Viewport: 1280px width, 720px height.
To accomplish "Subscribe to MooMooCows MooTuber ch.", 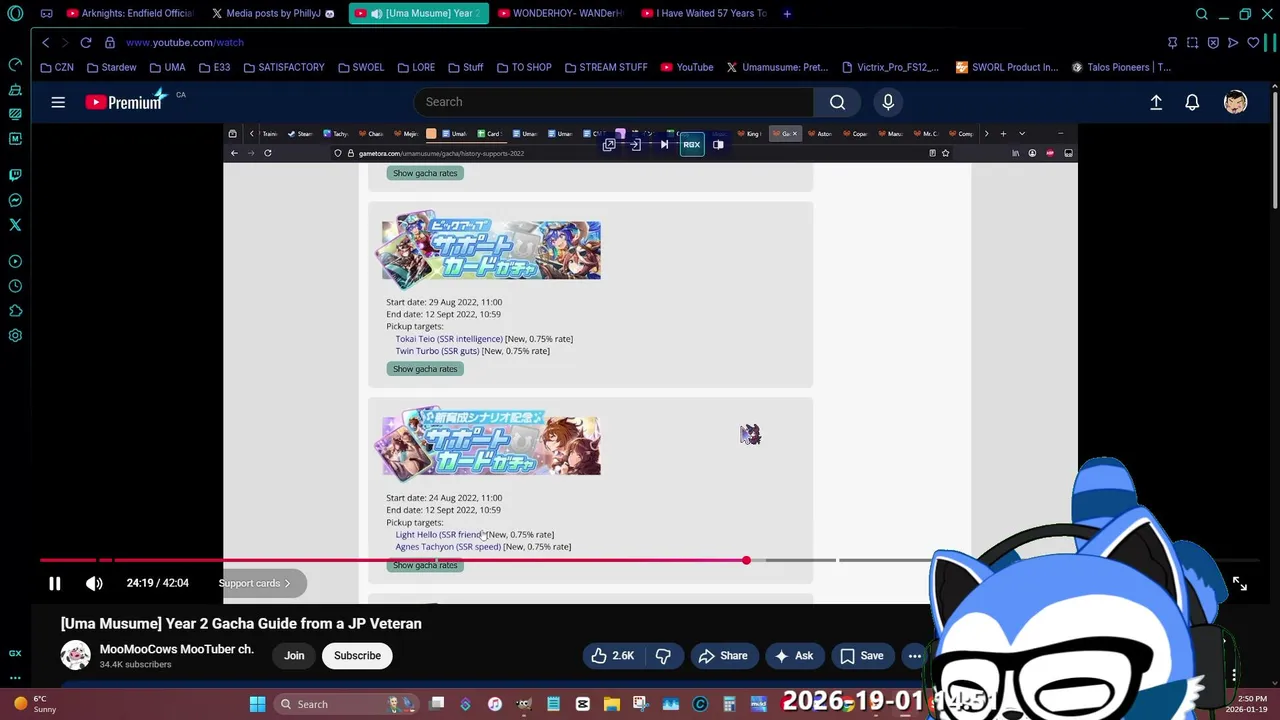I will coord(357,656).
